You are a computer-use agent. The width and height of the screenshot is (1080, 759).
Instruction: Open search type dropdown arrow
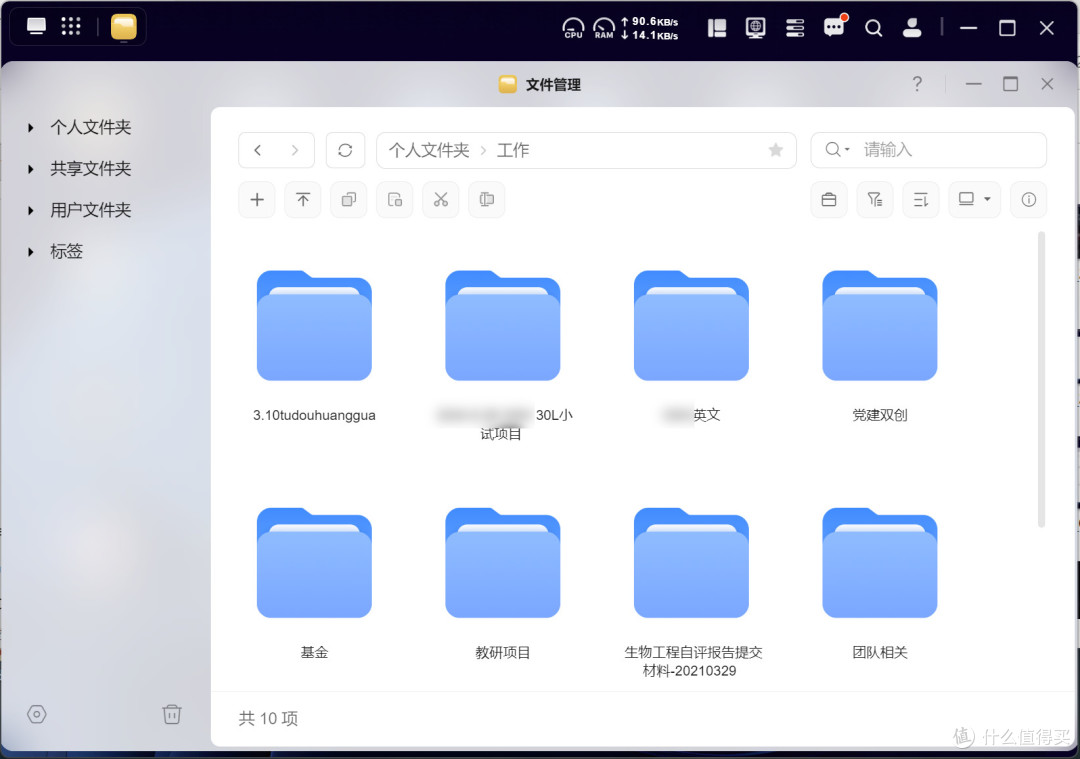pos(847,149)
